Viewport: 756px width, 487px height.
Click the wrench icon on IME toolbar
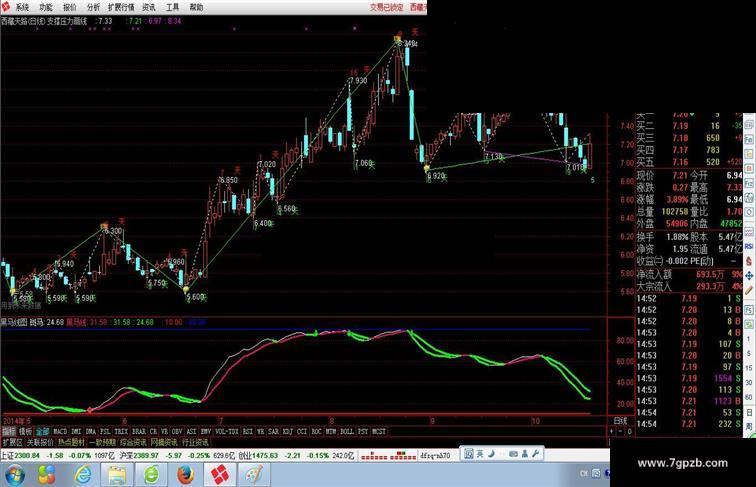(x=535, y=453)
